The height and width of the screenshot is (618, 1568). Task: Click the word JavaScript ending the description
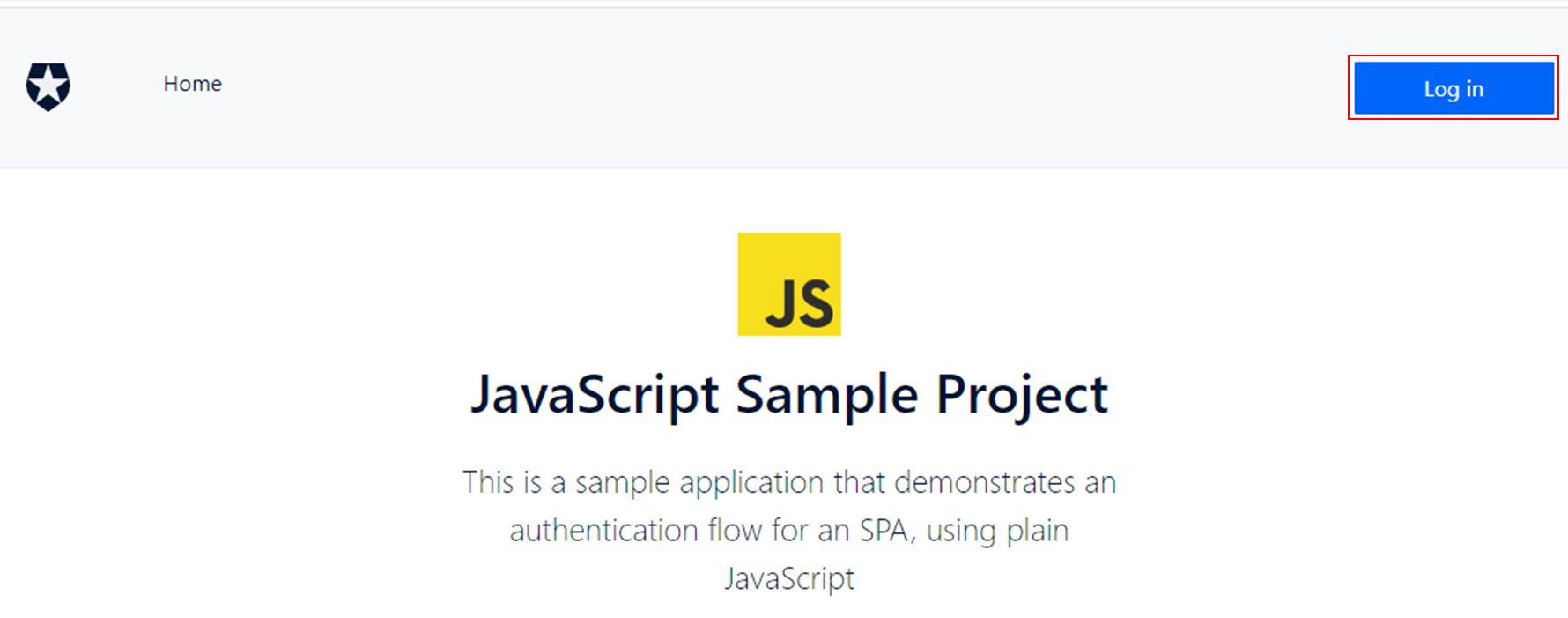point(789,579)
